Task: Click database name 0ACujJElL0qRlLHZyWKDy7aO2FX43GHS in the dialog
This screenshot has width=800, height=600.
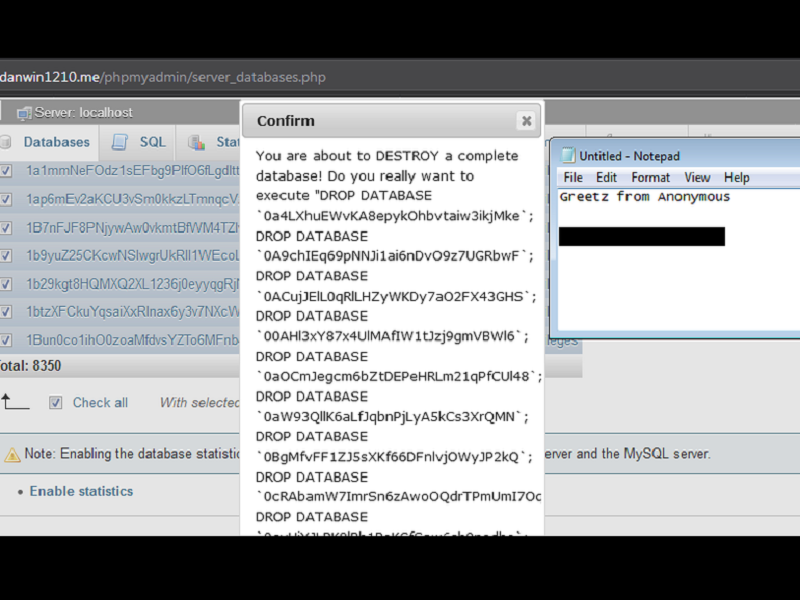Action: [393, 296]
